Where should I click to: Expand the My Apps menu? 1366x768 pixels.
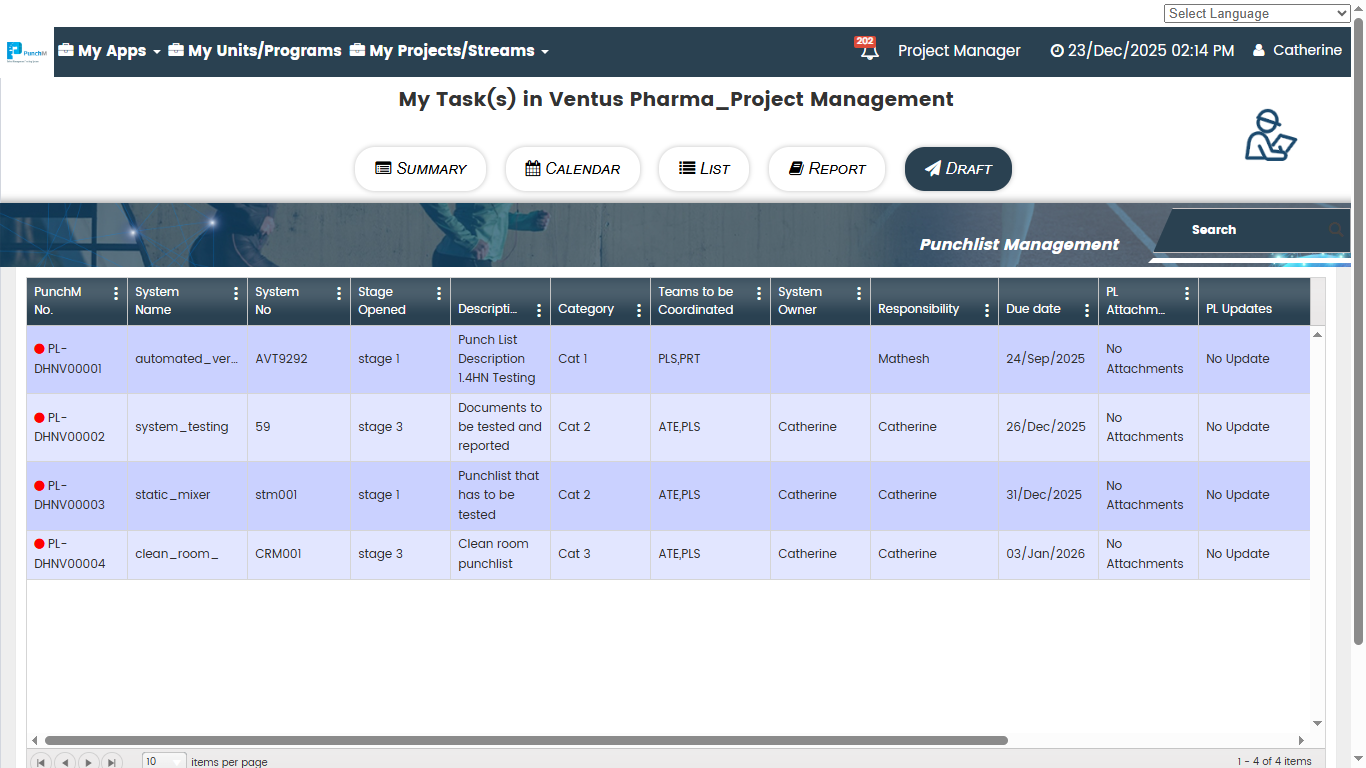(x=110, y=51)
